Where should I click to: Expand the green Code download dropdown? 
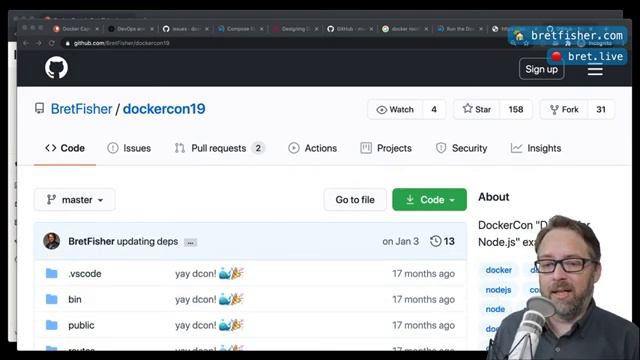pyautogui.click(x=429, y=200)
